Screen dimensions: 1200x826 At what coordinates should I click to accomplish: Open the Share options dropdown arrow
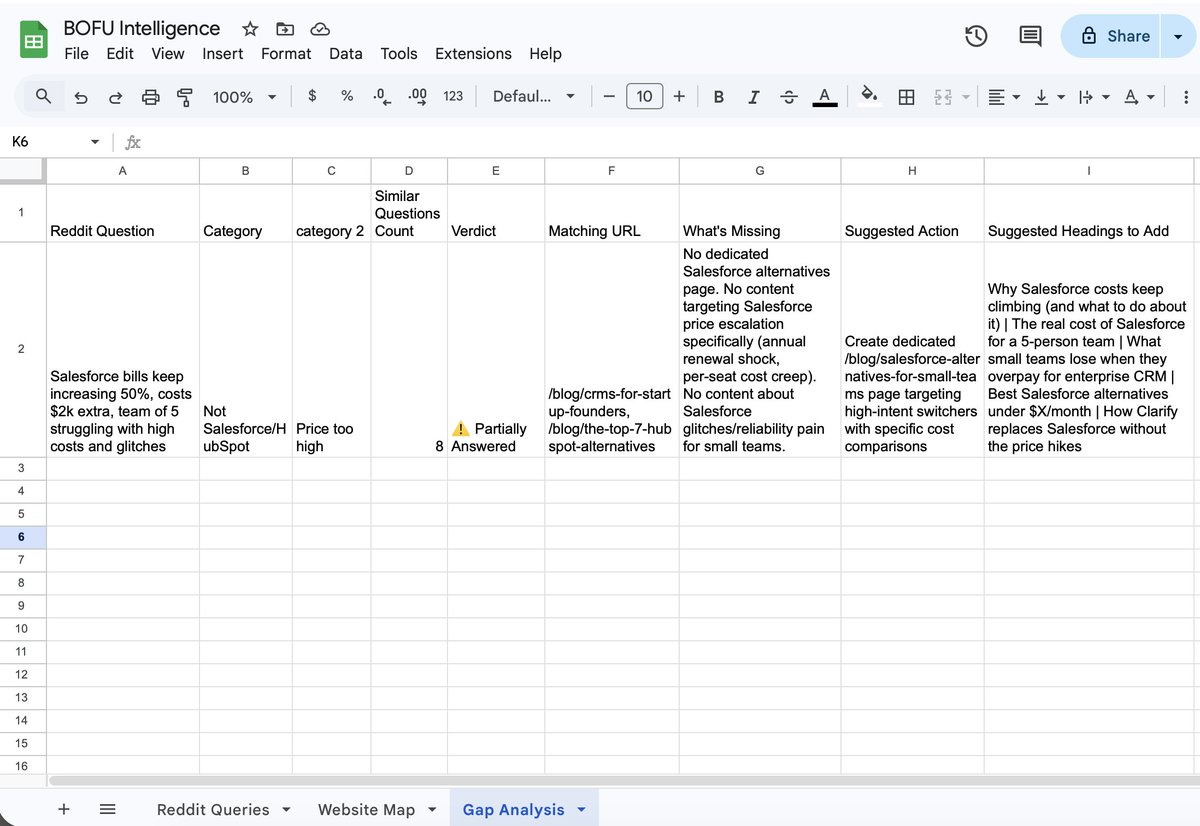pyautogui.click(x=1177, y=36)
